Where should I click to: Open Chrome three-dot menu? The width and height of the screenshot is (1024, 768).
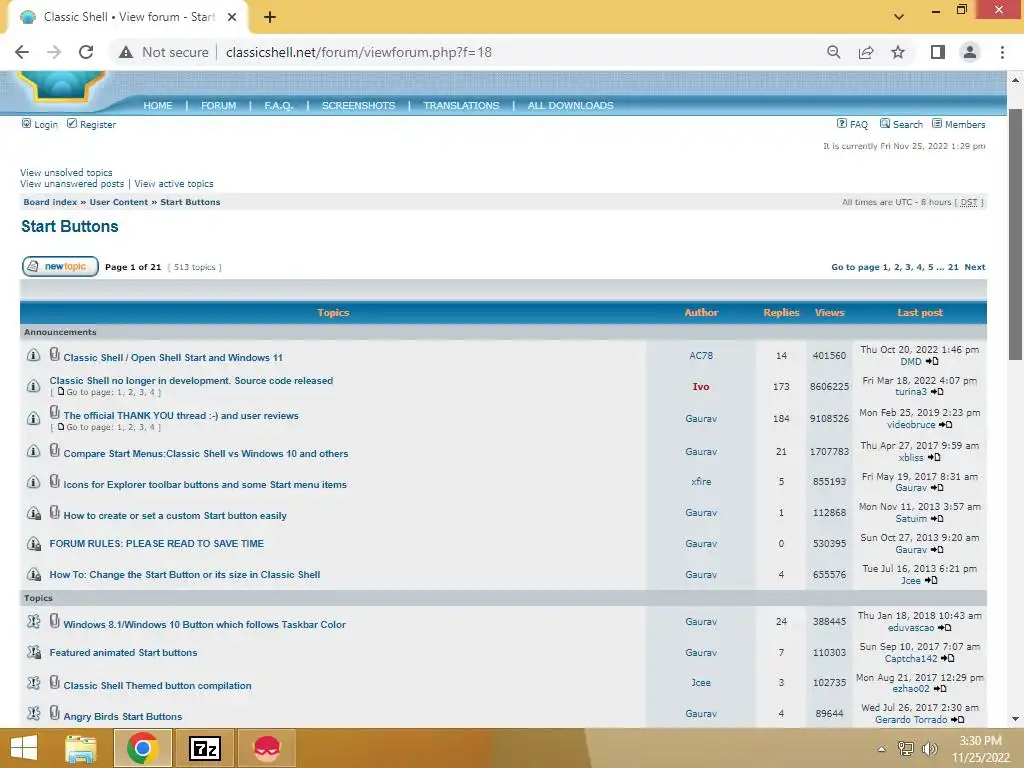(x=1002, y=52)
